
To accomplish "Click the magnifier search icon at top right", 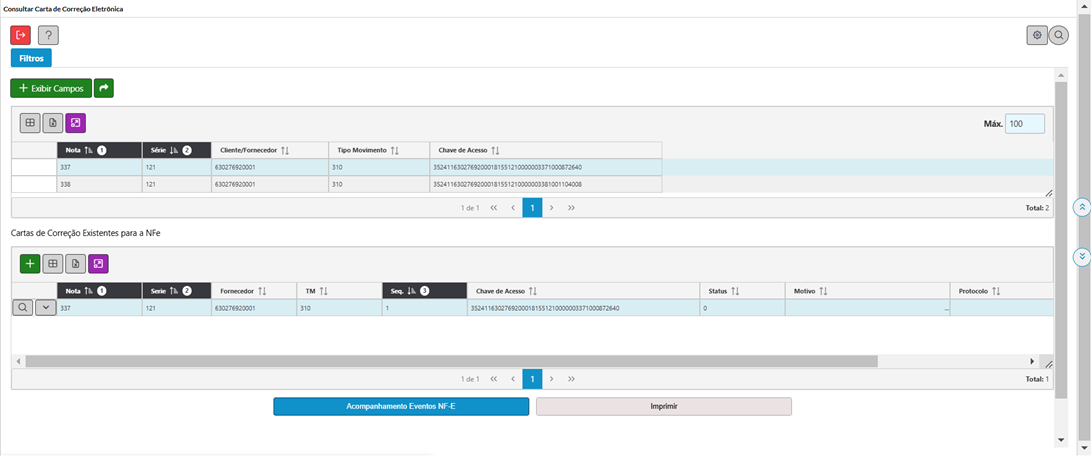I will [x=1059, y=36].
